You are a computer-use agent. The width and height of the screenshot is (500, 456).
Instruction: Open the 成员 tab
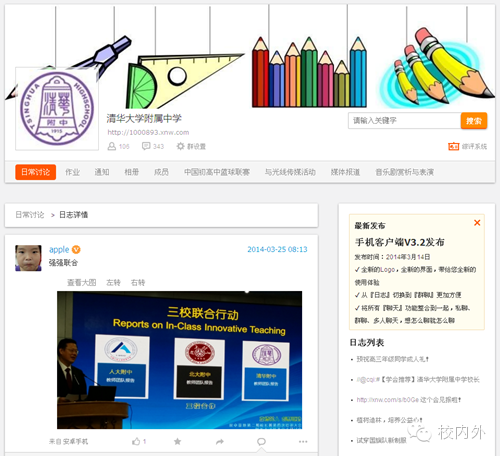click(x=161, y=172)
